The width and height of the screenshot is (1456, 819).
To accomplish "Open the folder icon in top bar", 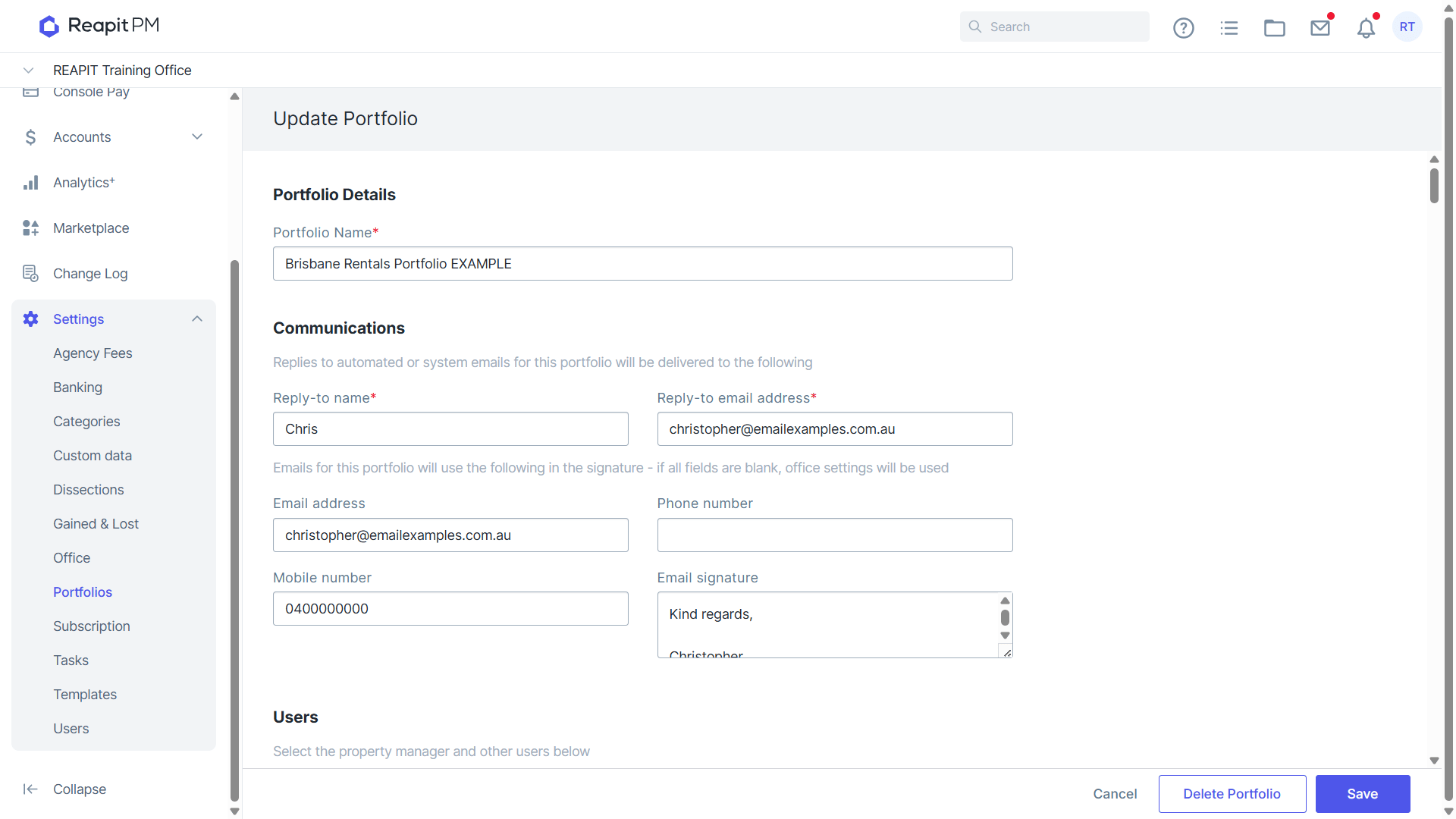I will 1274,28.
